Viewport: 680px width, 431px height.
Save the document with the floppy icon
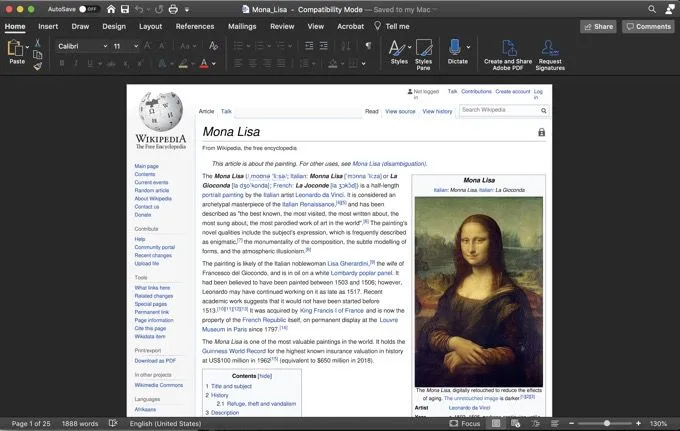(x=125, y=9)
